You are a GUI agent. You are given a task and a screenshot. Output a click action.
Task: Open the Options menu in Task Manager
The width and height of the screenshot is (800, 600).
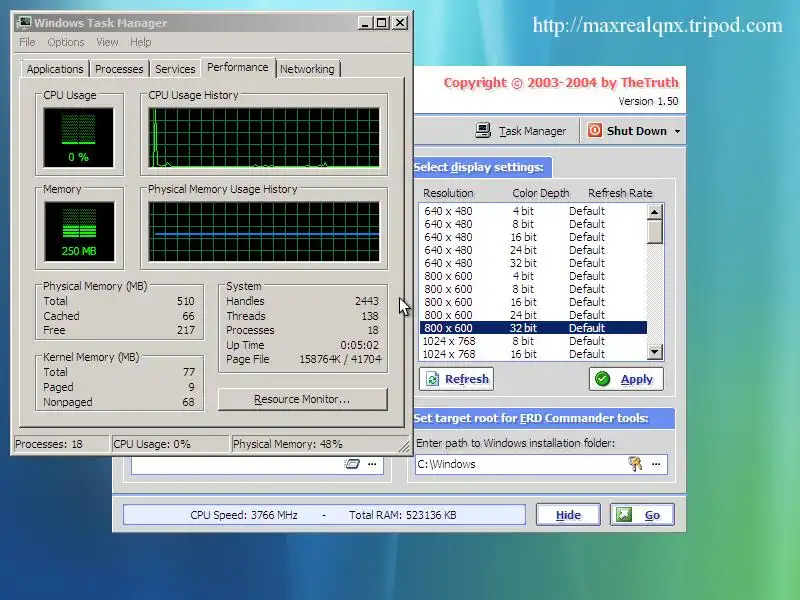pyautogui.click(x=66, y=42)
